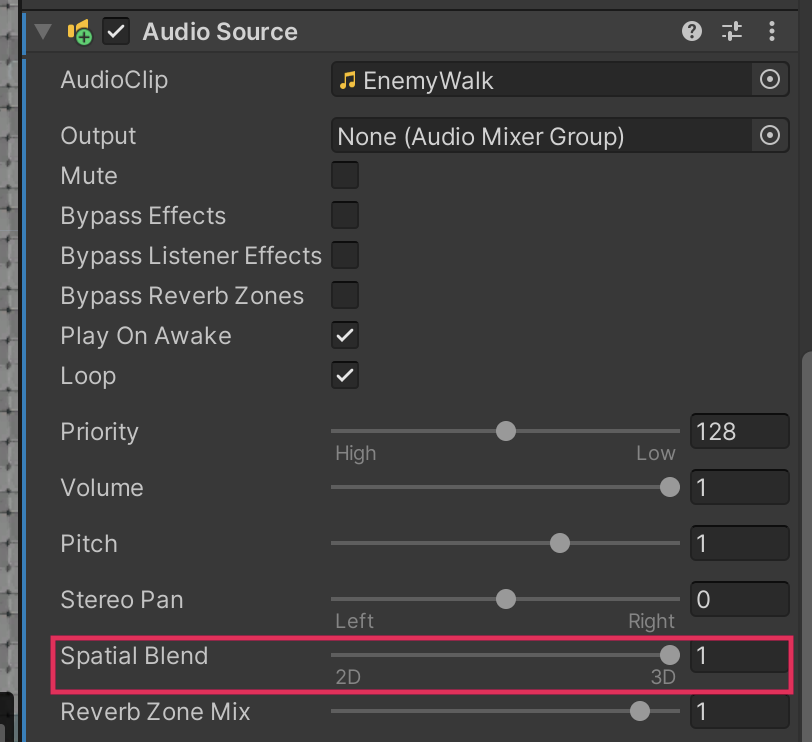
Task: Toggle the Bypass Effects checkbox
Action: point(345,216)
